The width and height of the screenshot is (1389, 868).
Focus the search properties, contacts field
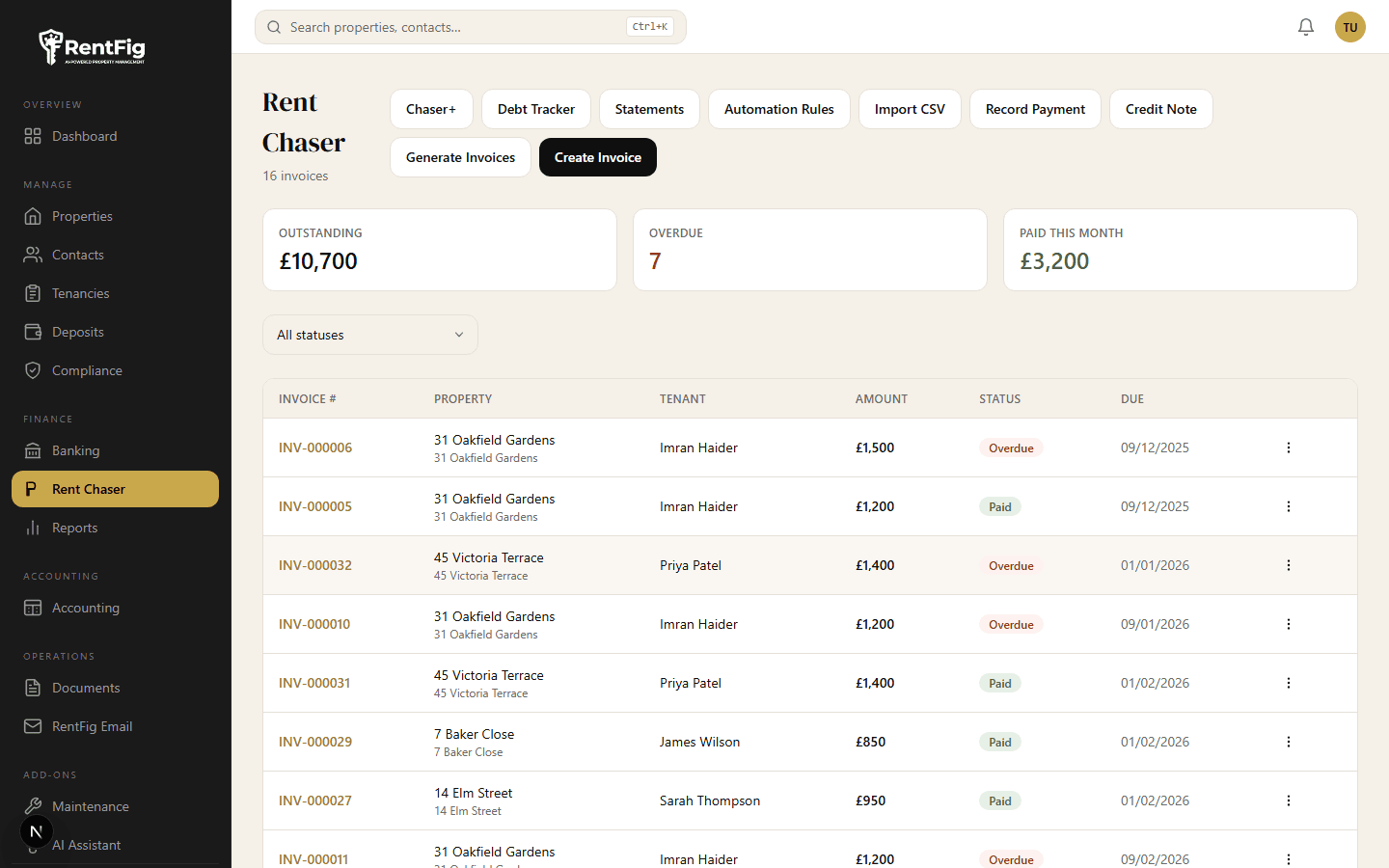(453, 27)
